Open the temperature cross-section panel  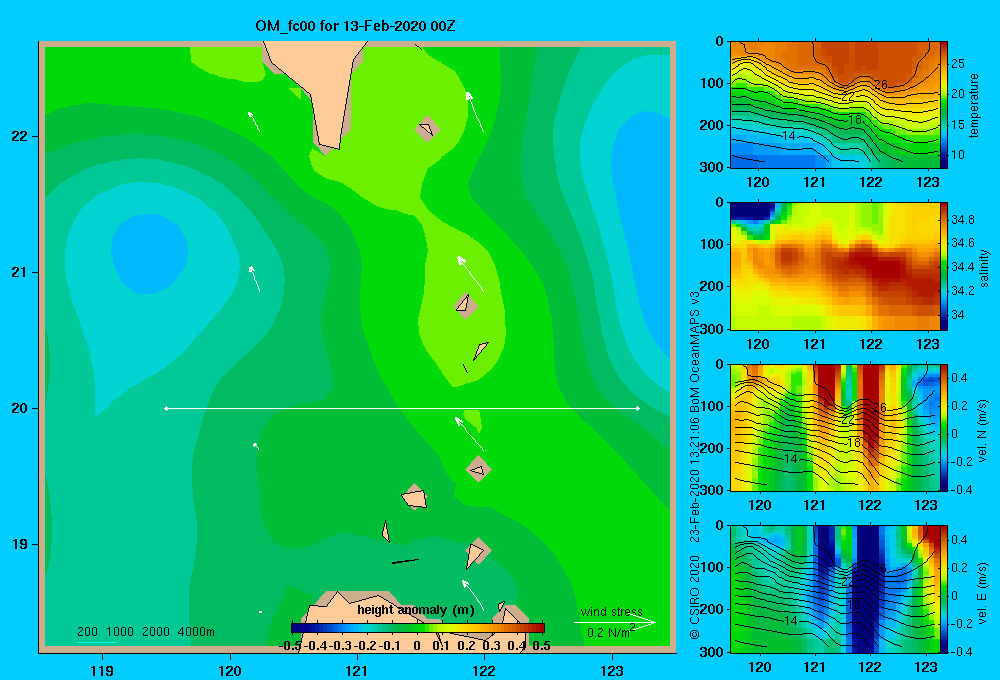pos(834,105)
